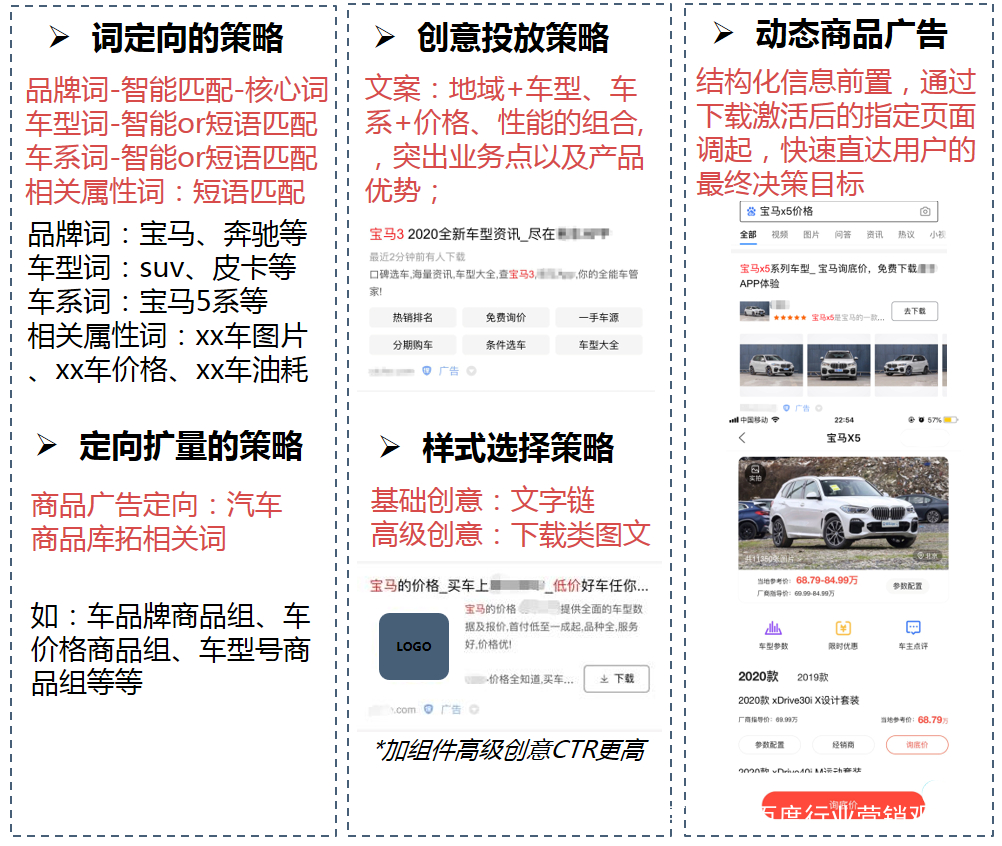Open 车型参数 chart icon
This screenshot has height=846, width=1002.
[x=773, y=627]
